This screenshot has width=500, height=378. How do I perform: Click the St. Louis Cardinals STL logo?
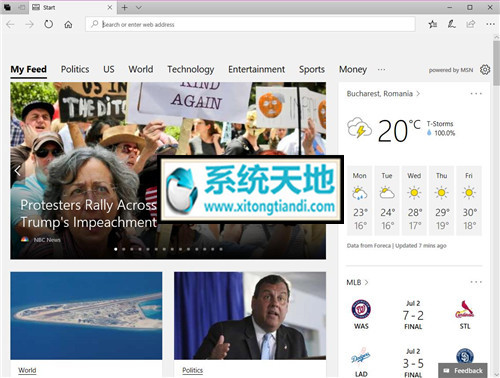pyautogui.click(x=465, y=309)
